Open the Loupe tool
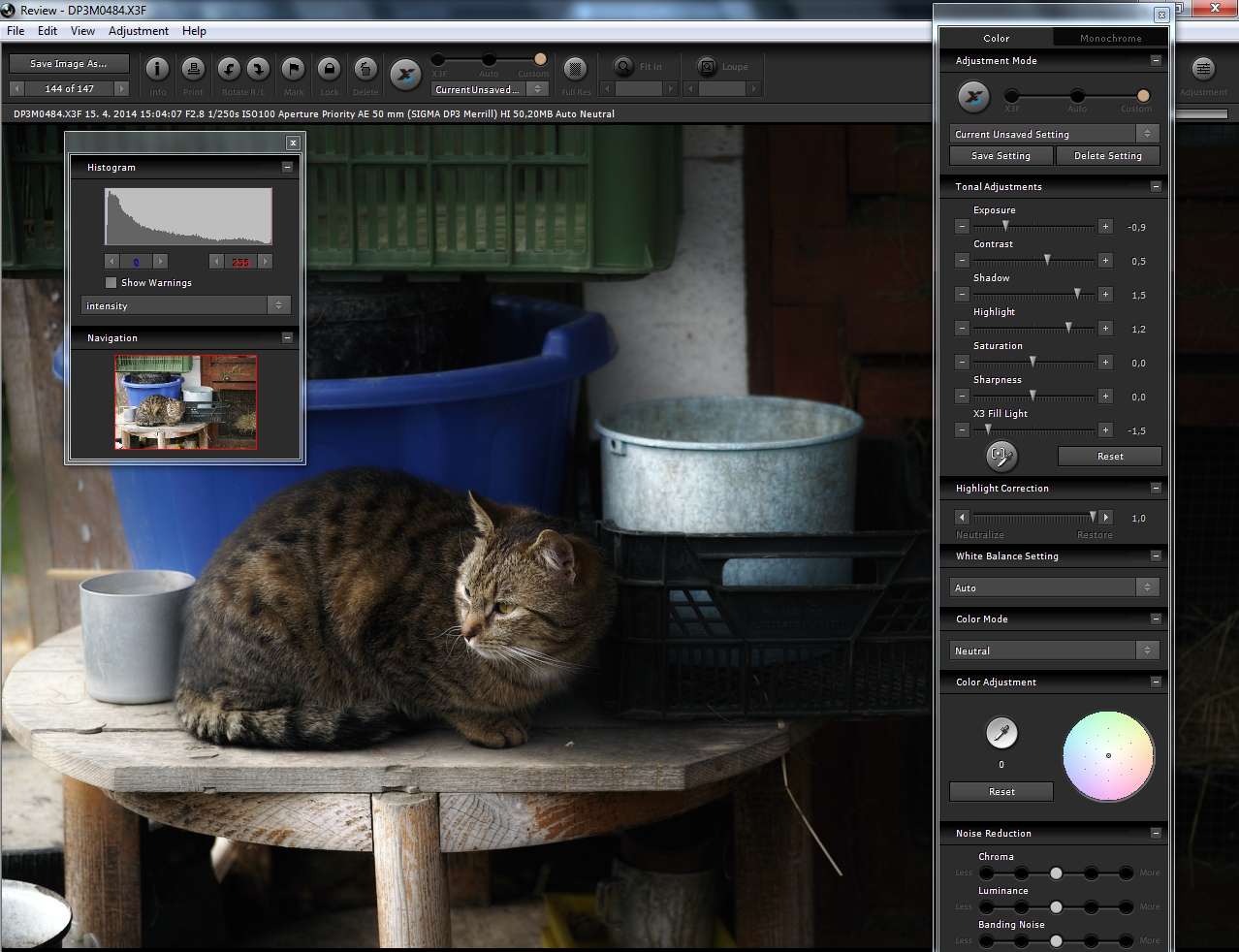 (708, 67)
